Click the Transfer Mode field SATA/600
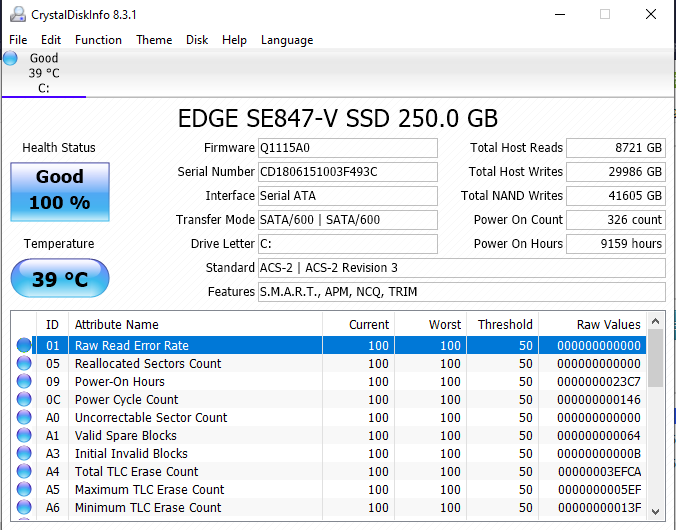The width and height of the screenshot is (676, 530). pos(347,220)
